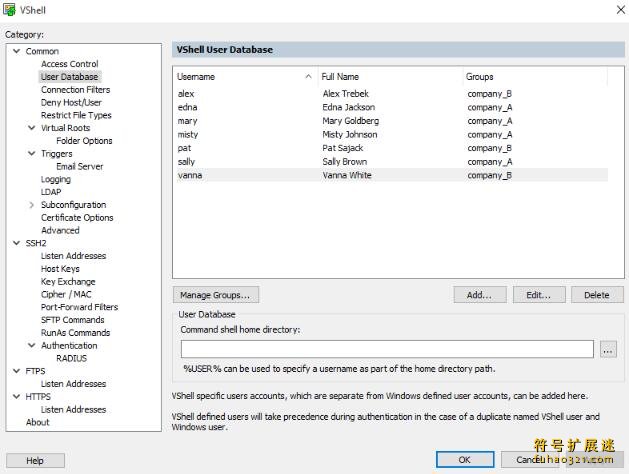Open SFTP Commands category
Image resolution: width=629 pixels, height=474 pixels.
[x=73, y=320]
